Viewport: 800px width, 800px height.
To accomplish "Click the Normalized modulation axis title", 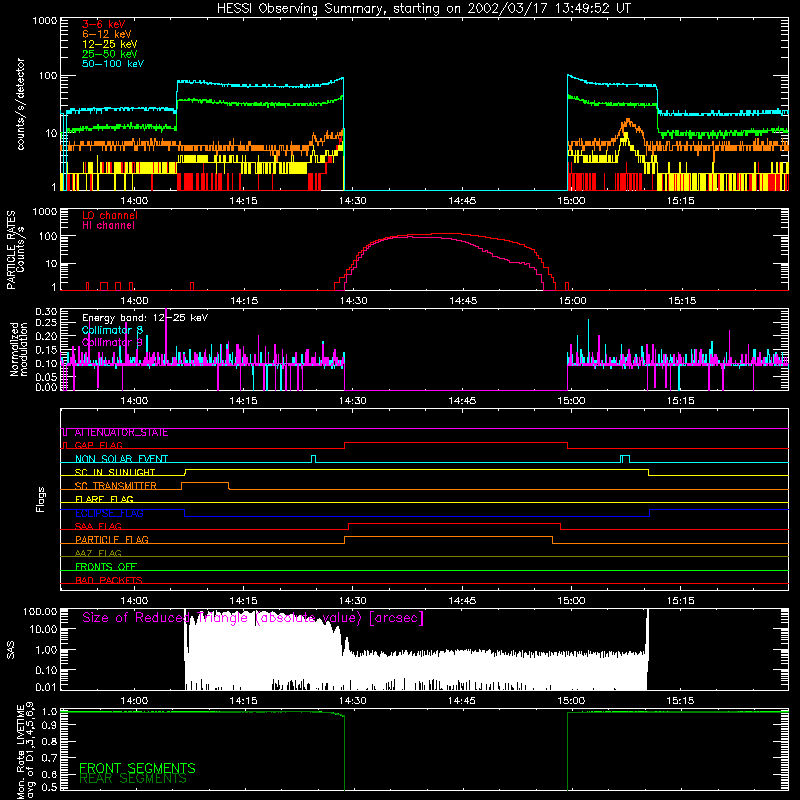I will (19, 349).
